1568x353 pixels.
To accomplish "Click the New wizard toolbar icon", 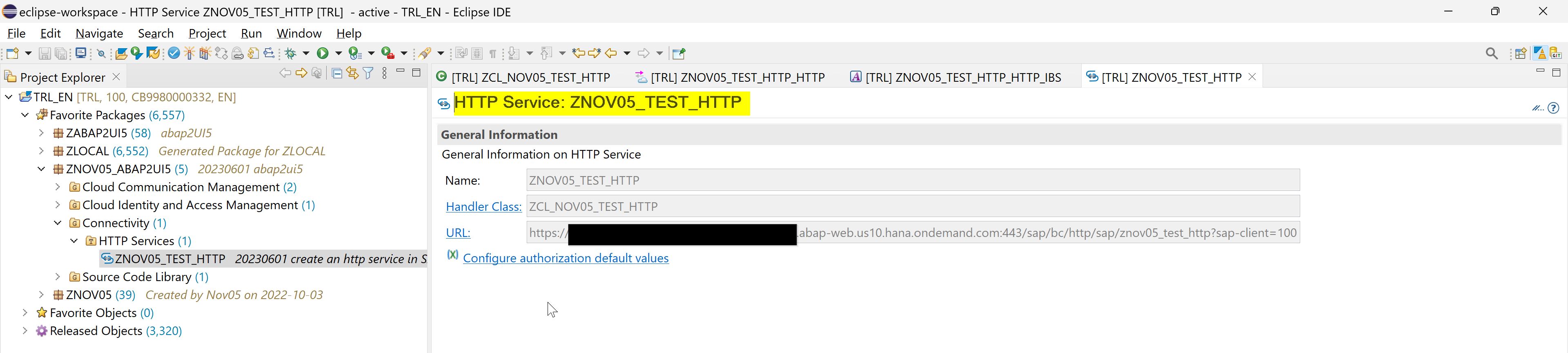I will tap(13, 54).
